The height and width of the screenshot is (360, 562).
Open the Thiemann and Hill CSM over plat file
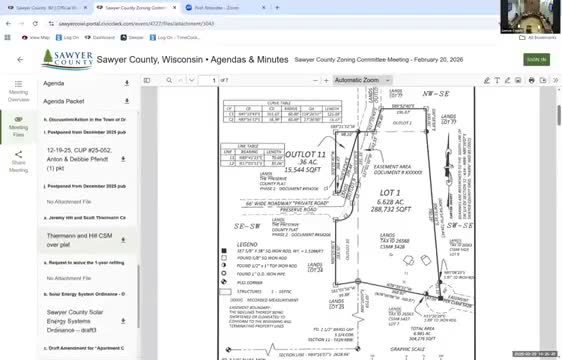(x=80, y=240)
